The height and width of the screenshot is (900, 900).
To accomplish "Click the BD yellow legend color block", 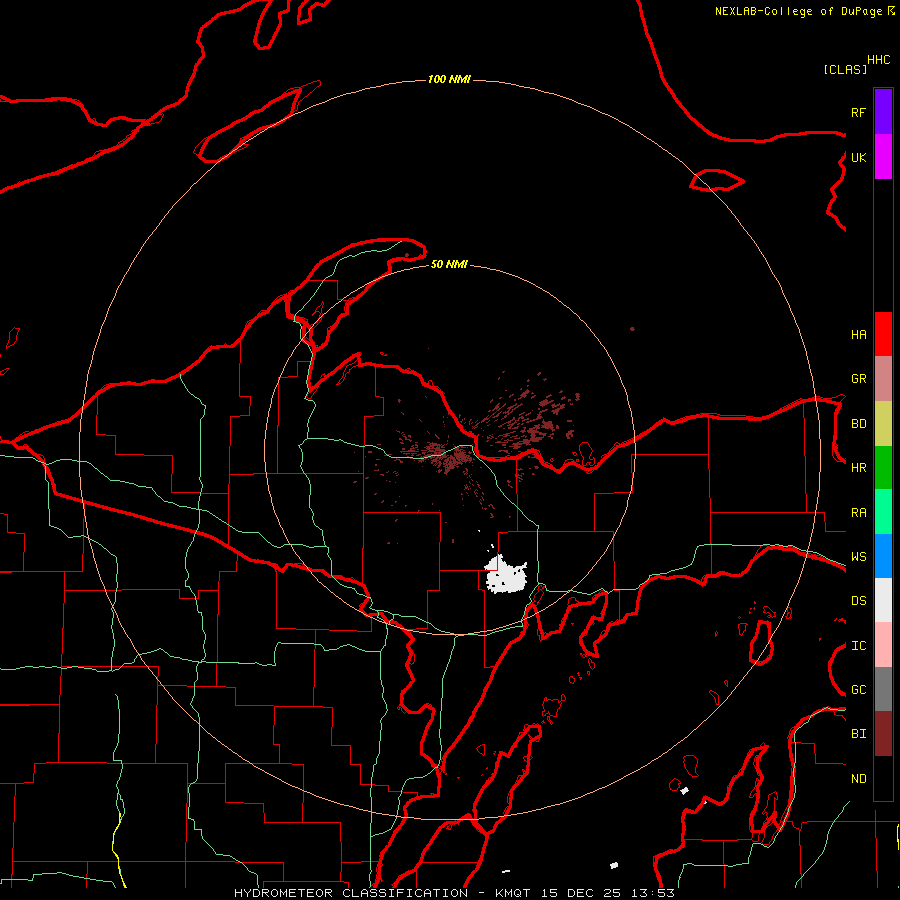I will pos(883,424).
